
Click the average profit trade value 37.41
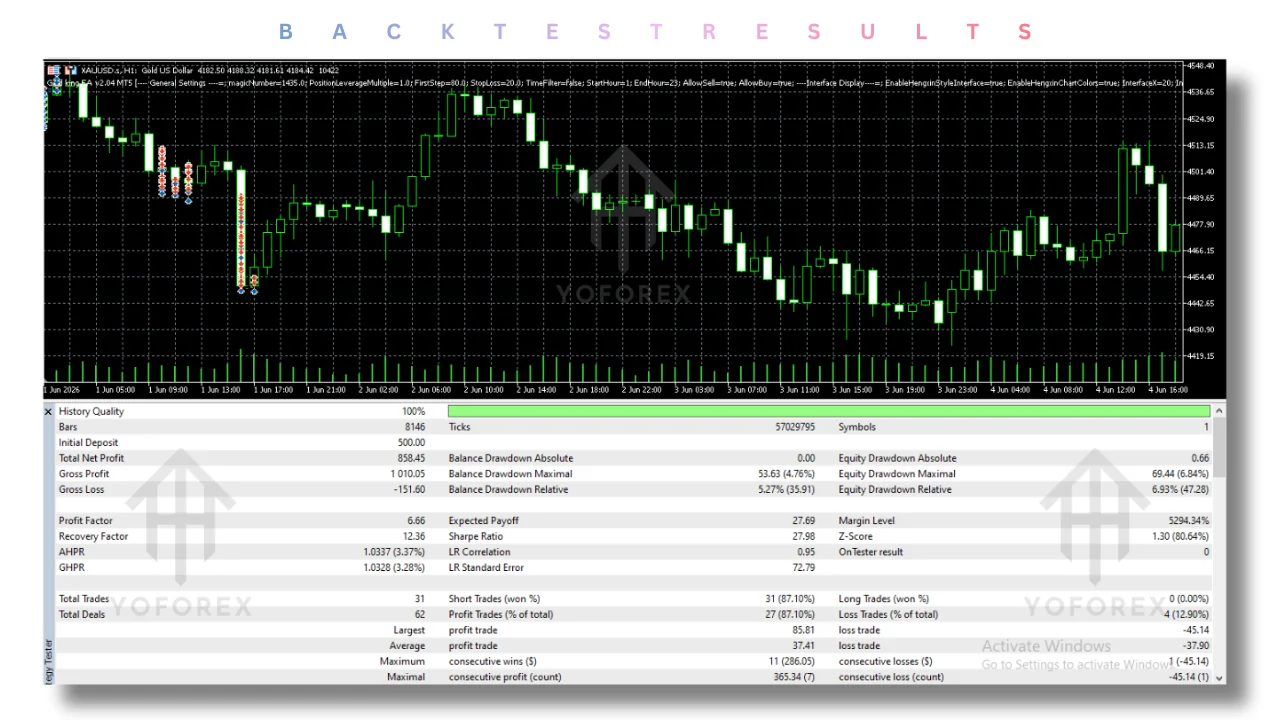pyautogui.click(x=803, y=646)
